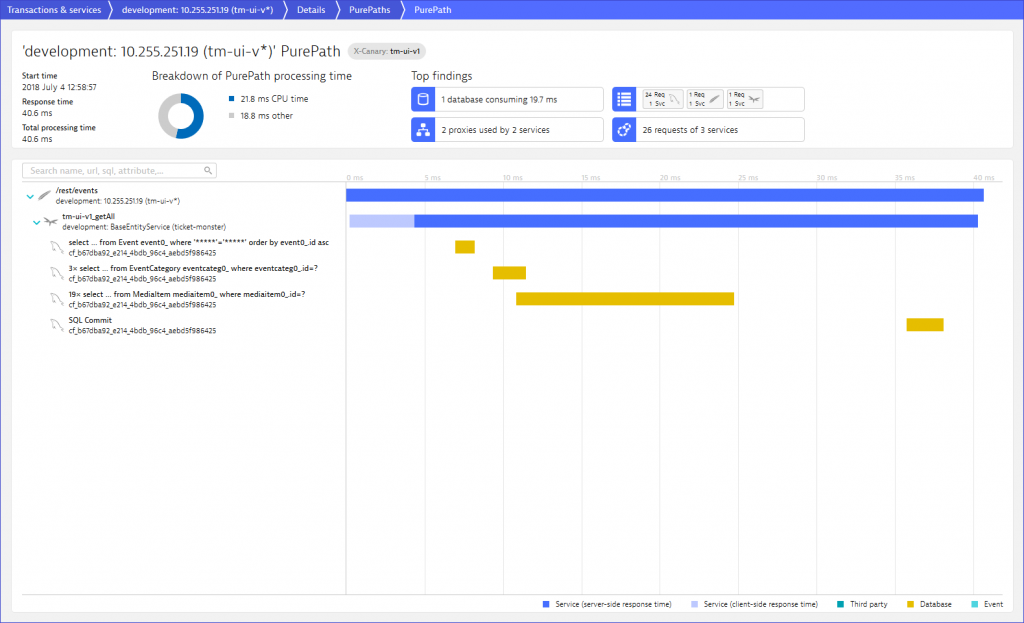Select the 24 Req 1 Svc chip
Viewport: 1024px width, 623px height.
tap(661, 99)
